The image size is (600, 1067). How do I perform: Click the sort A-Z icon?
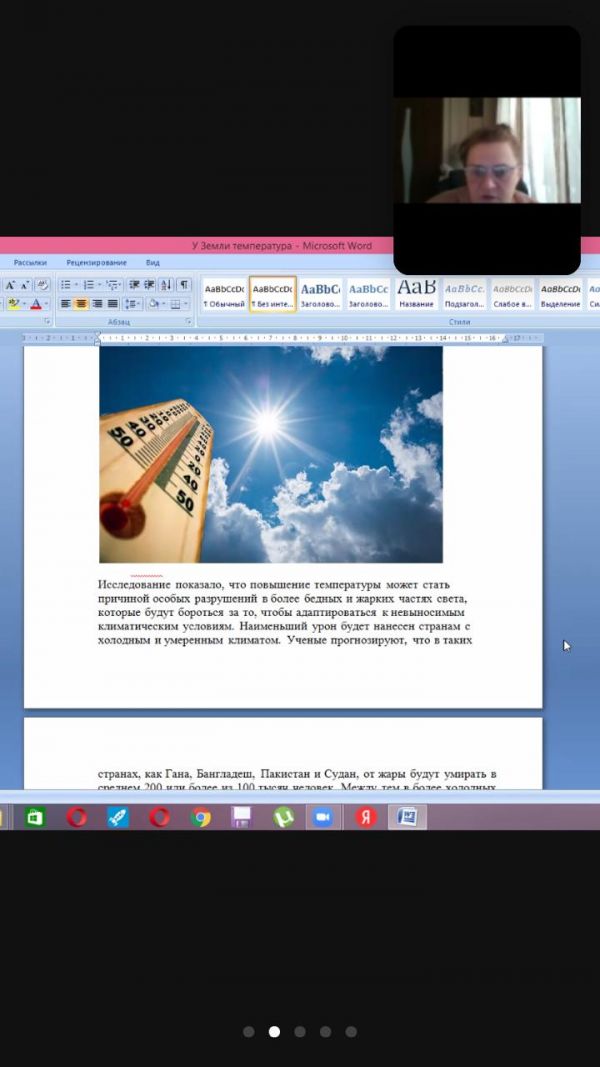pos(166,285)
